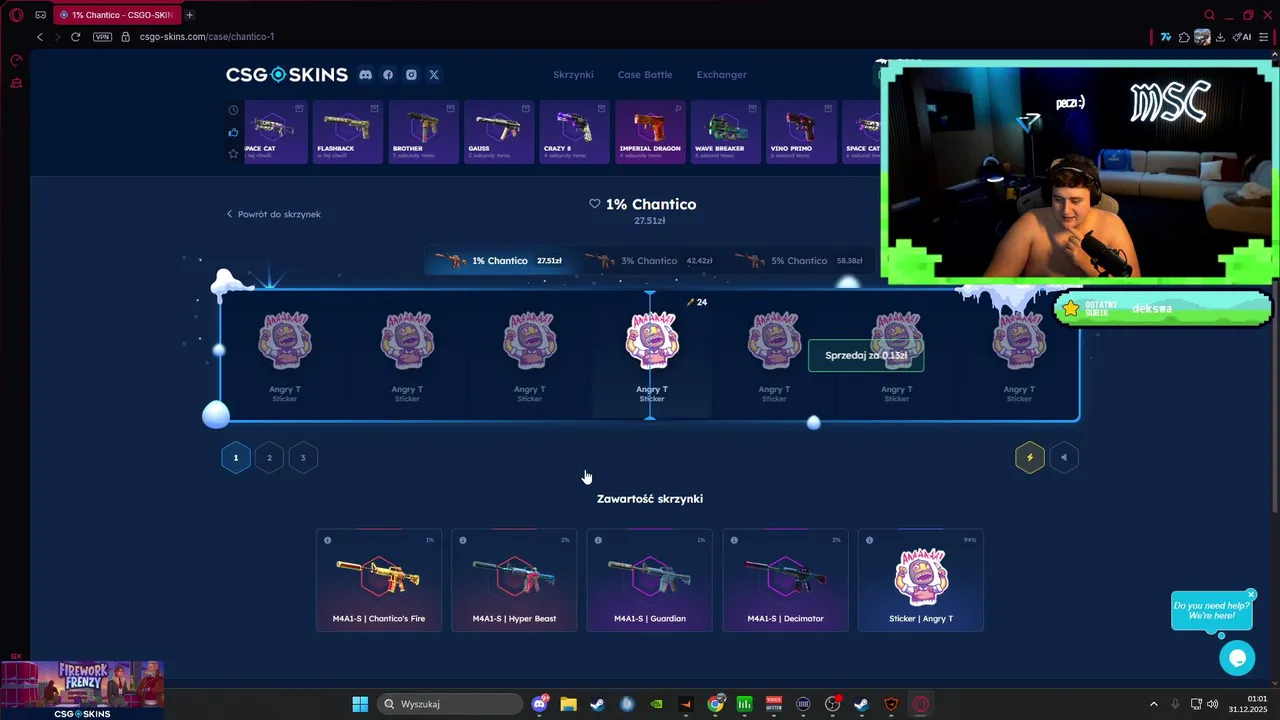Open the X (Twitter) icon in header
1280x720 pixels.
click(x=434, y=75)
